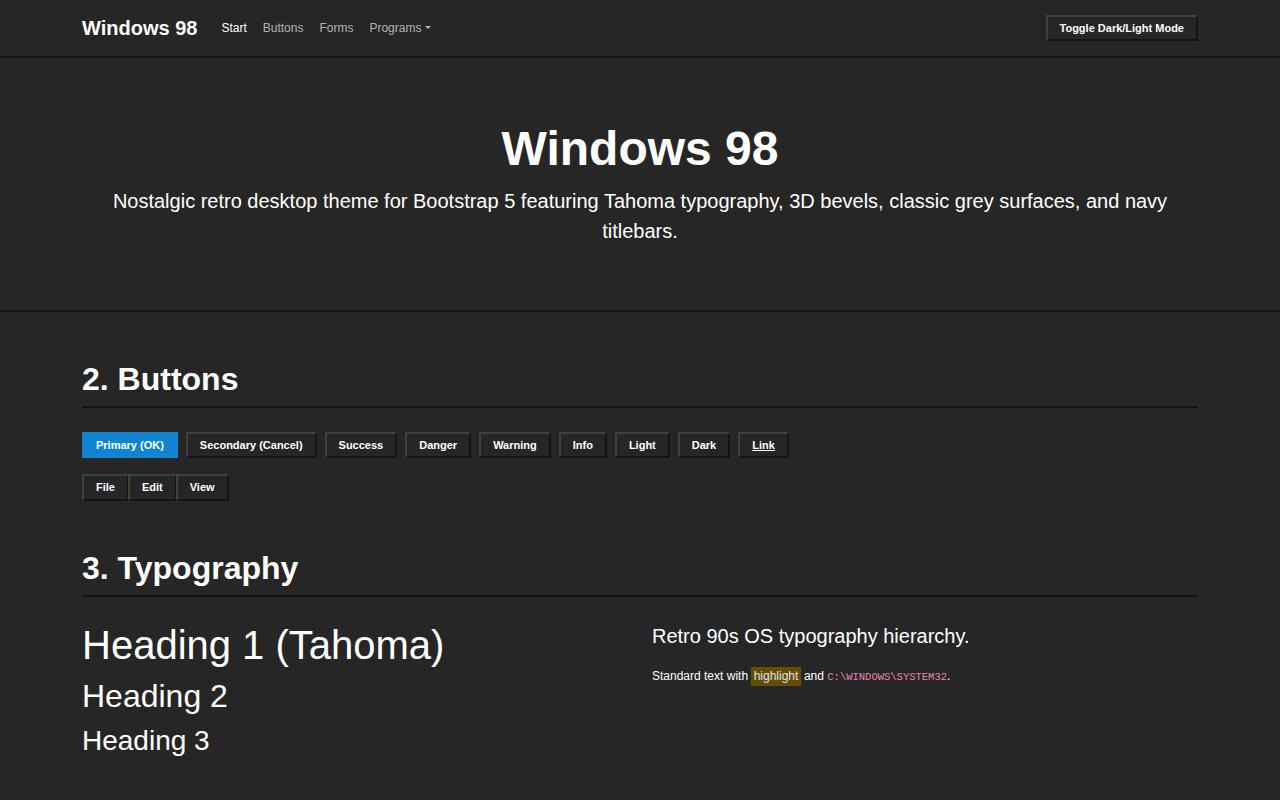Select View in the button group
1280x800 pixels.
point(202,487)
